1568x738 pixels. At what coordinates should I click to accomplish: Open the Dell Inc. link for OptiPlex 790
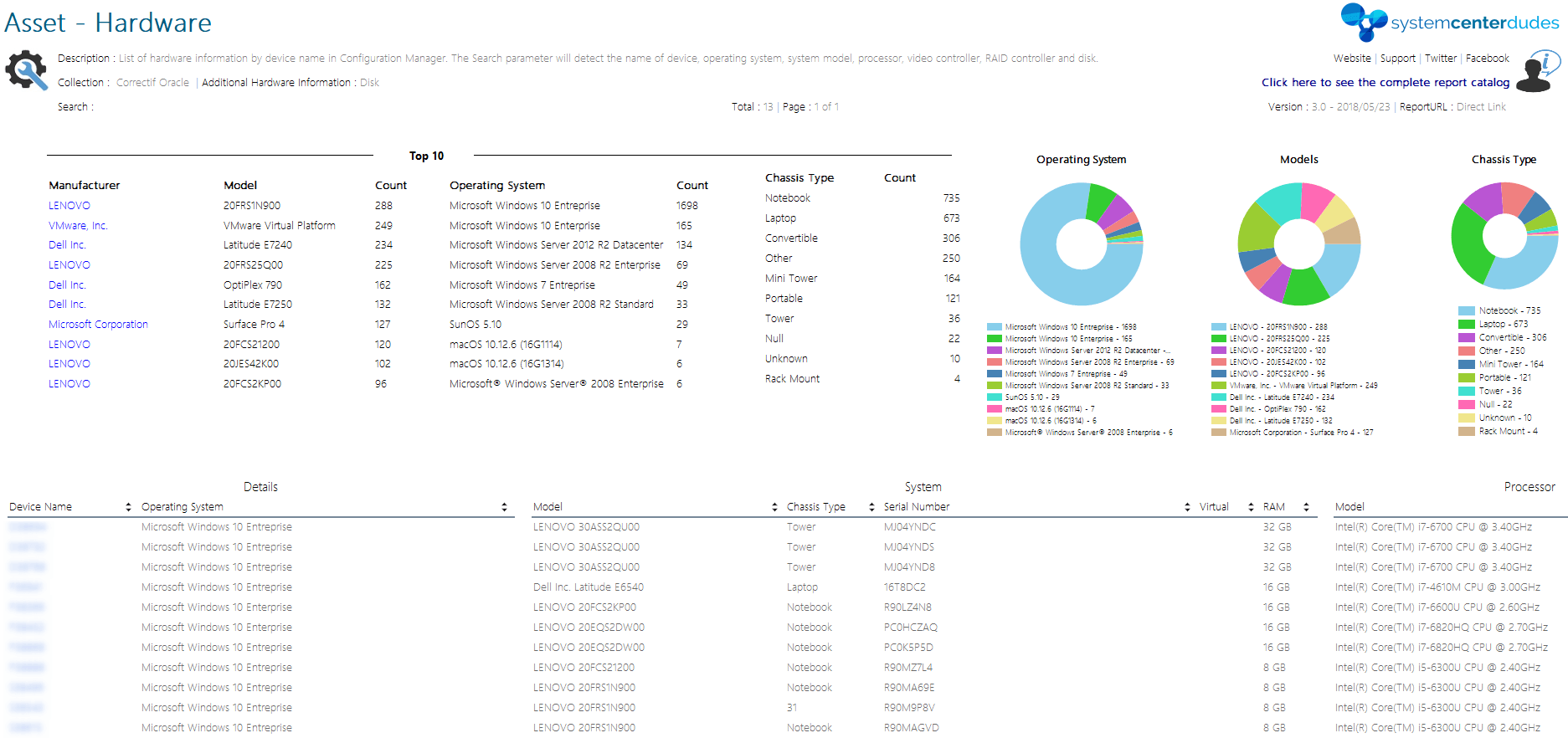pyautogui.click(x=67, y=285)
